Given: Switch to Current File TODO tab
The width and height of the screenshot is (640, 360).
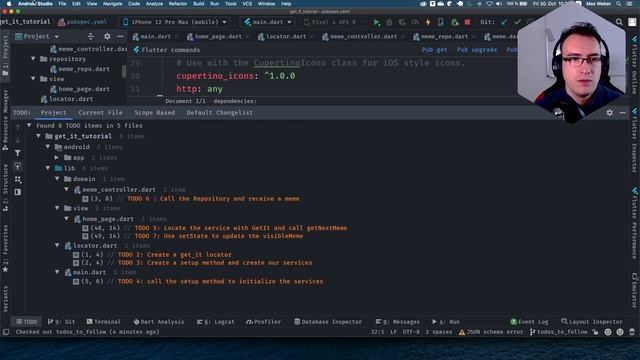Looking at the screenshot, I should [x=100, y=113].
